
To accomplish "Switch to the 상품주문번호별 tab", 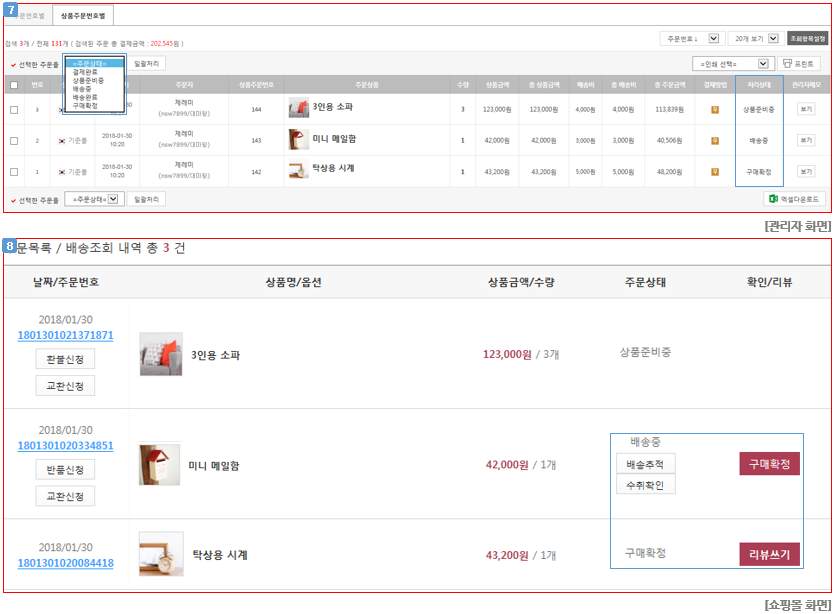I will [83, 16].
